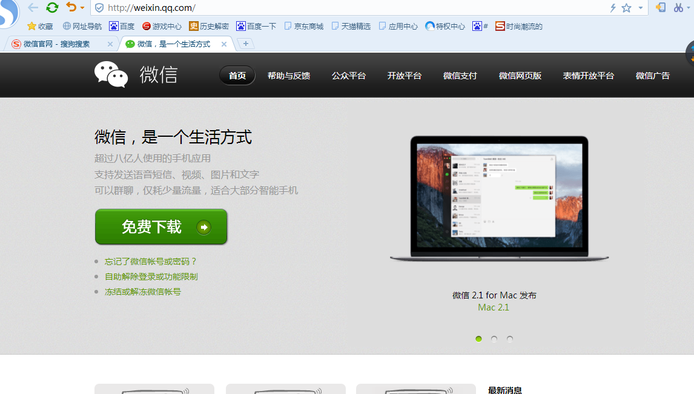Click the orange sidebar panel icon
Viewport: 694px width, 394px height.
pyautogui.click(x=660, y=8)
